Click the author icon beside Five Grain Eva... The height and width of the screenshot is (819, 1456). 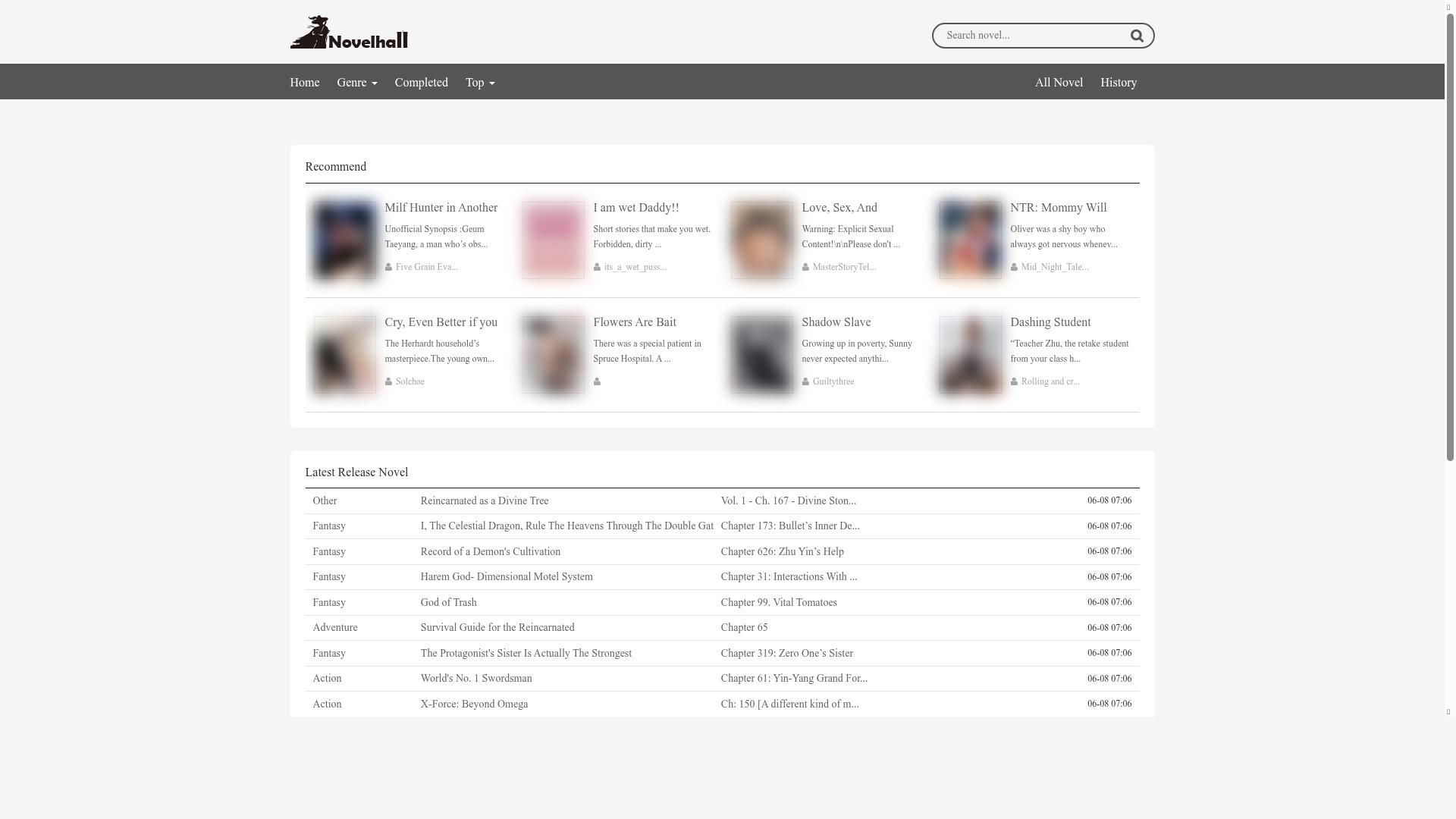coord(389,267)
